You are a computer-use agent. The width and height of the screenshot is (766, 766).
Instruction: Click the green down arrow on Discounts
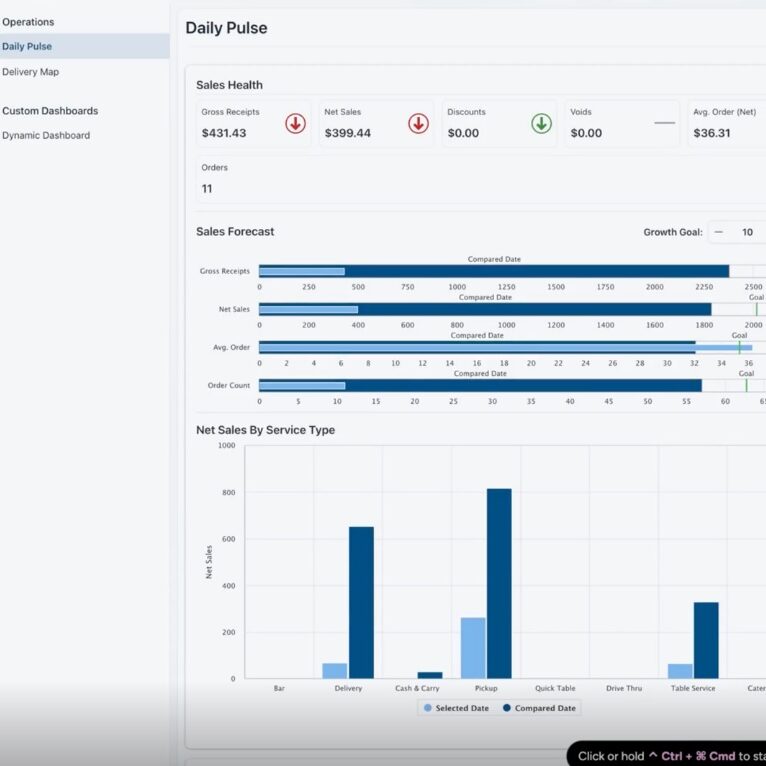(541, 123)
